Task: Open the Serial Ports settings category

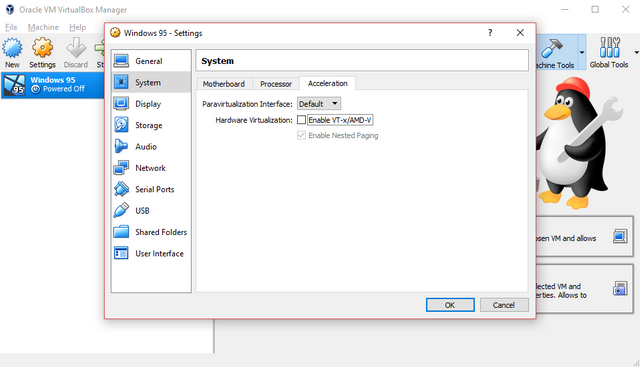Action: pyautogui.click(x=151, y=189)
